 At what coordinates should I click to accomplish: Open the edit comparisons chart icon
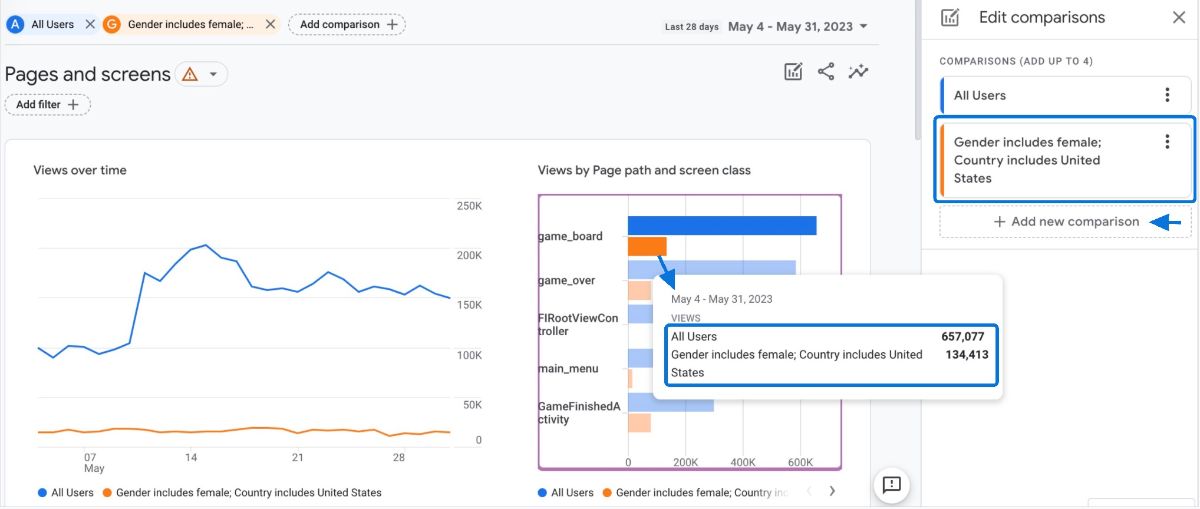[x=793, y=71]
